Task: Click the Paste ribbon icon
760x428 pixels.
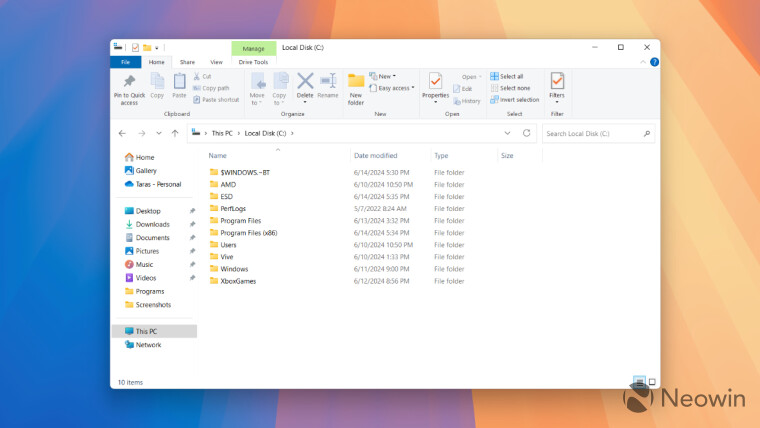Action: click(x=179, y=81)
